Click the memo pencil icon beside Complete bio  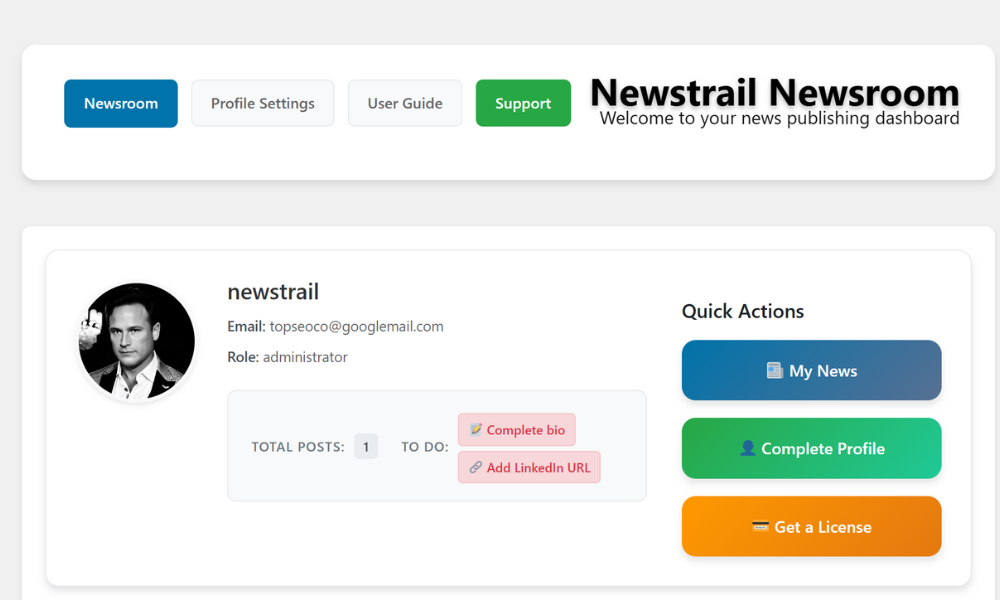pyautogui.click(x=476, y=429)
